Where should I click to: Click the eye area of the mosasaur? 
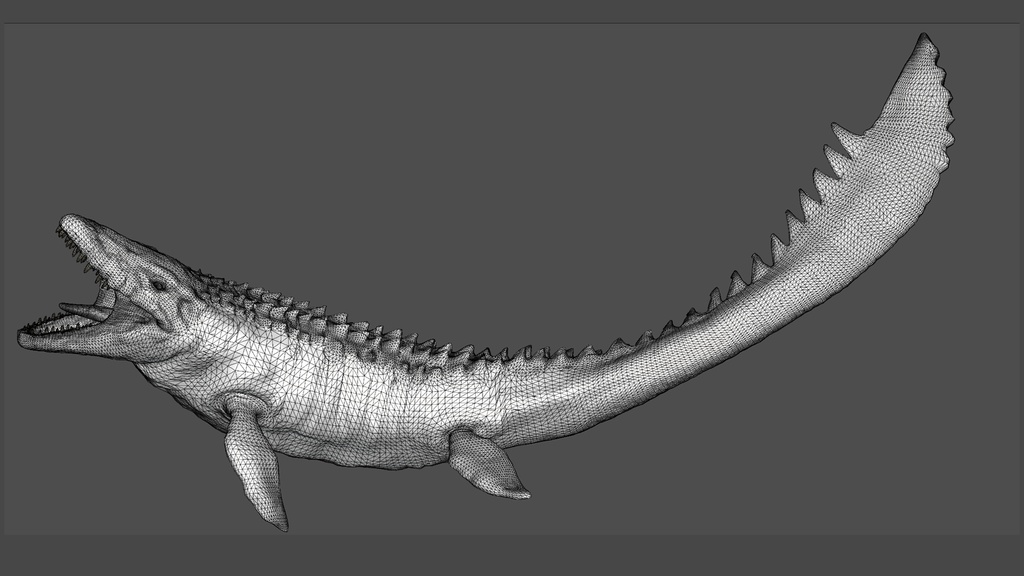point(160,285)
